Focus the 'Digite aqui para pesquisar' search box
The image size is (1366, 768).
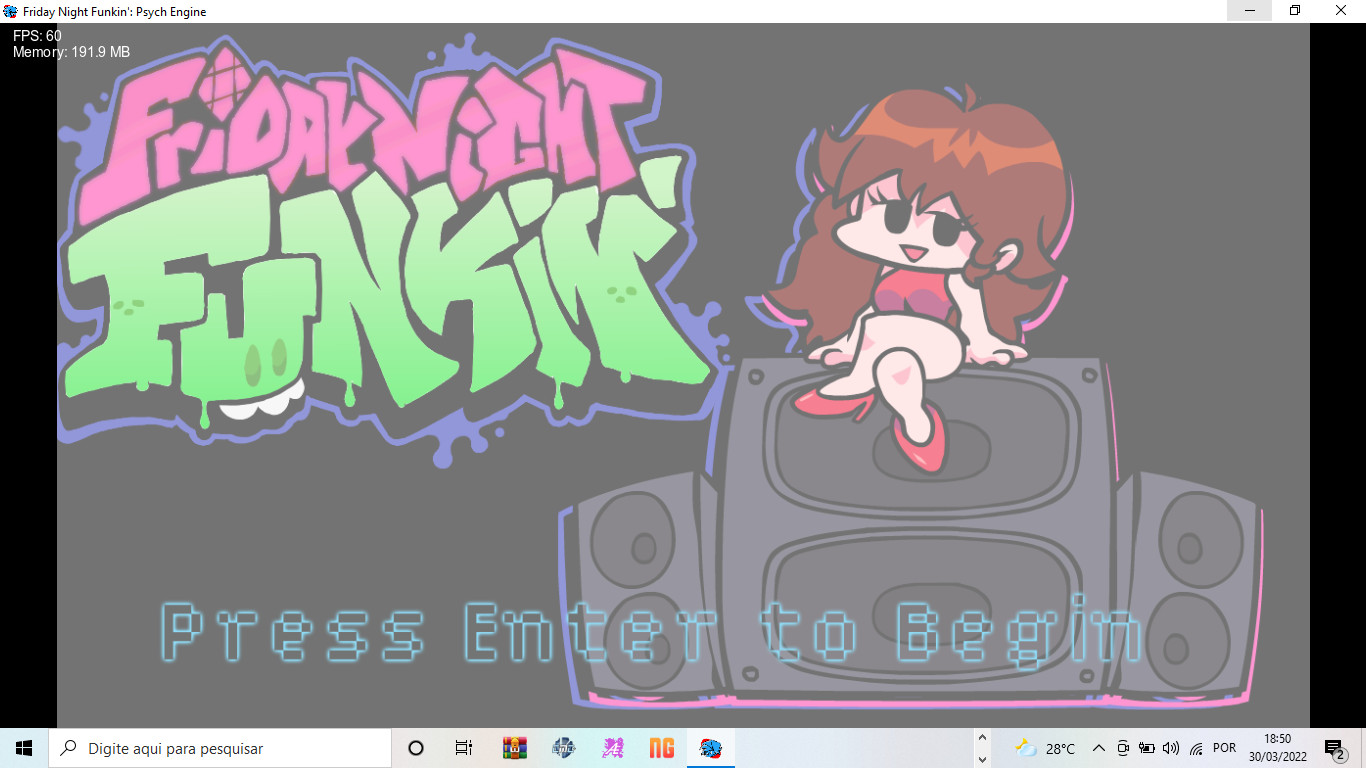[x=220, y=748]
